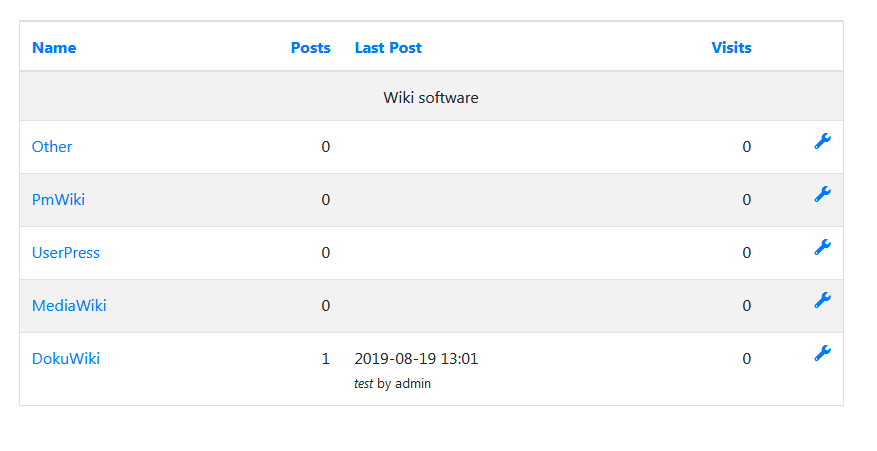Screen dimensions: 877x451
Task: Sort forums by Posts column header
Action: pyautogui.click(x=310, y=48)
